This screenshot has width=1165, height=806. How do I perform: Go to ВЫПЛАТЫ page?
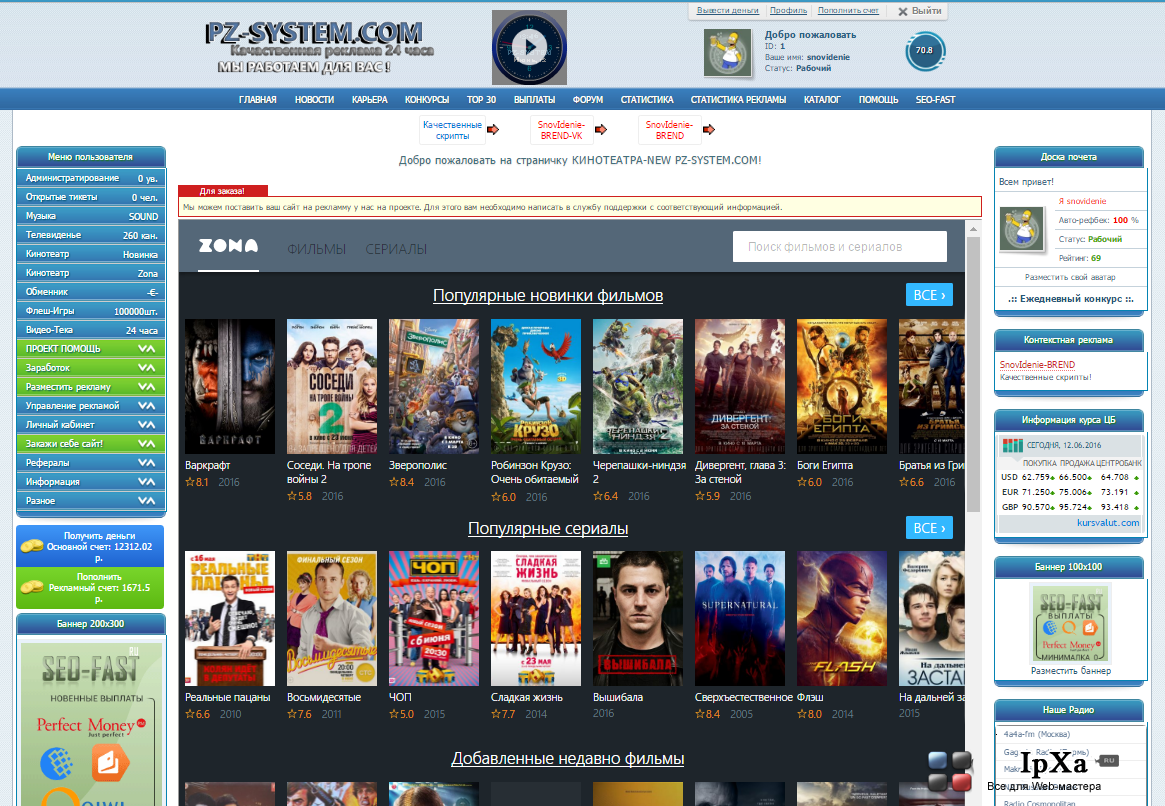tap(534, 100)
